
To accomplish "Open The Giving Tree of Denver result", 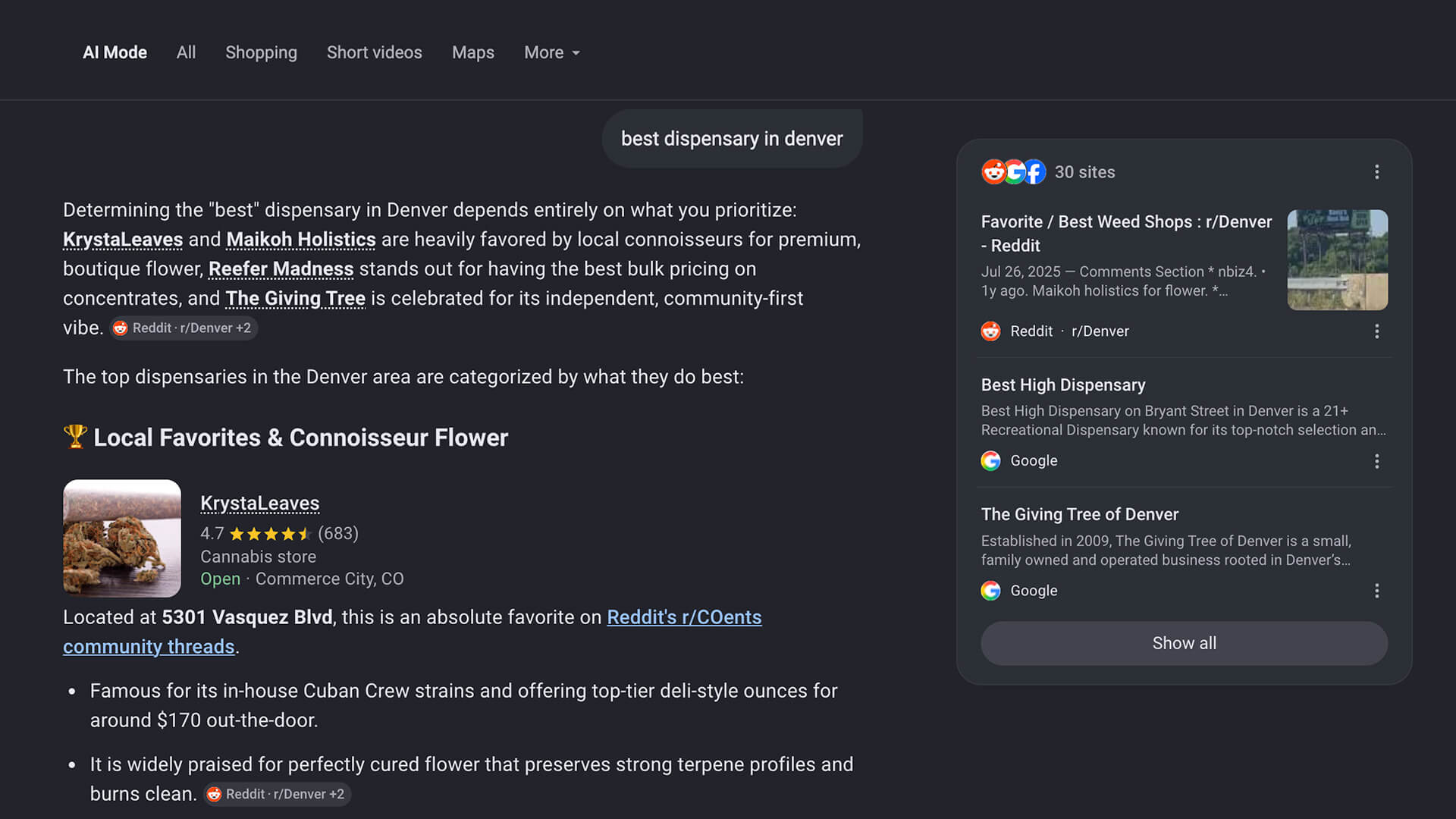I will click(x=1080, y=515).
